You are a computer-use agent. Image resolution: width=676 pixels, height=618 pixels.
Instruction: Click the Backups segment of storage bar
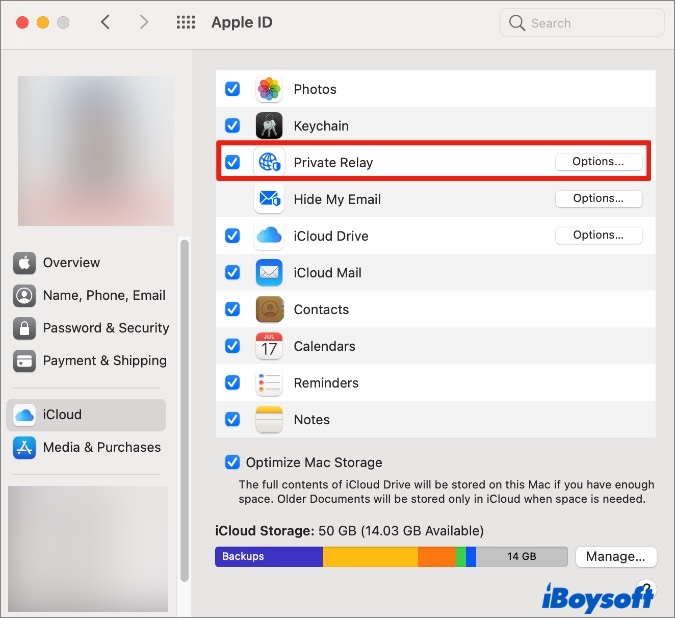pyautogui.click(x=268, y=557)
